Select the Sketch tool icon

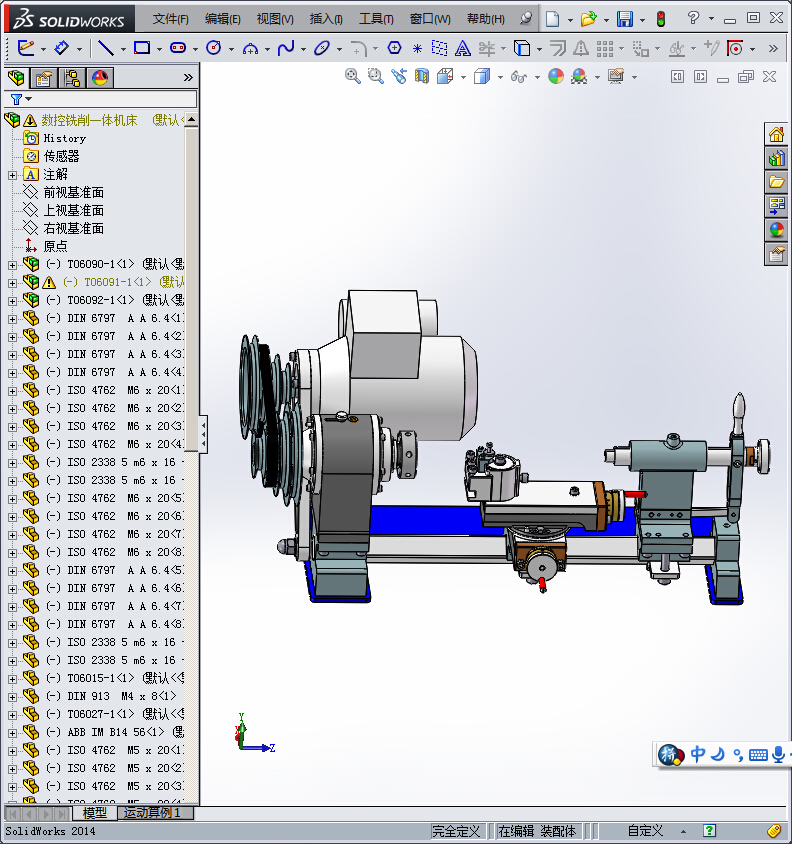25,48
